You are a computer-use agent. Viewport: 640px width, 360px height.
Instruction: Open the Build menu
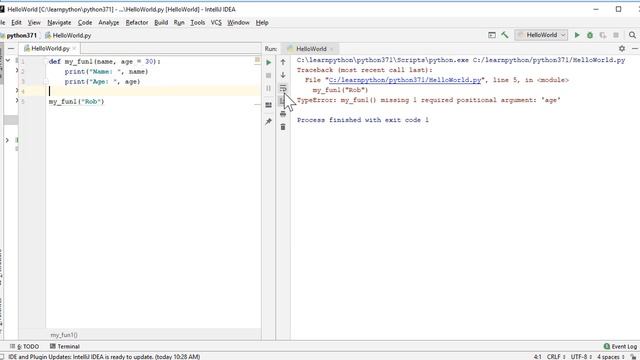click(x=161, y=22)
